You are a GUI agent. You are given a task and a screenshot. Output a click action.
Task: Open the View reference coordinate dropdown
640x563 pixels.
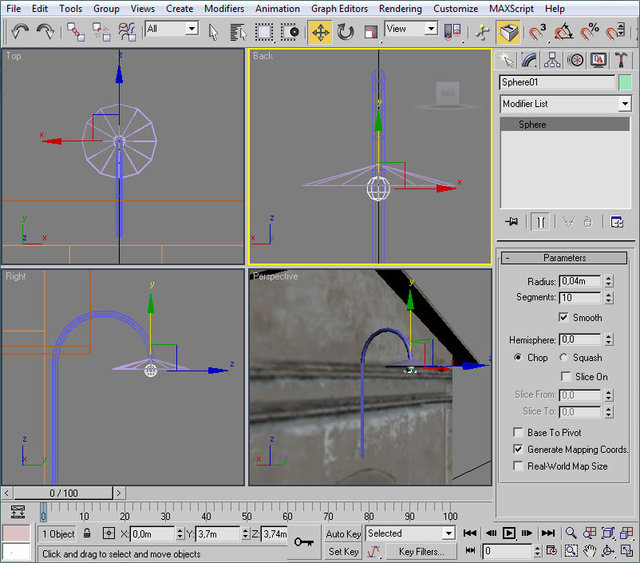click(x=430, y=29)
